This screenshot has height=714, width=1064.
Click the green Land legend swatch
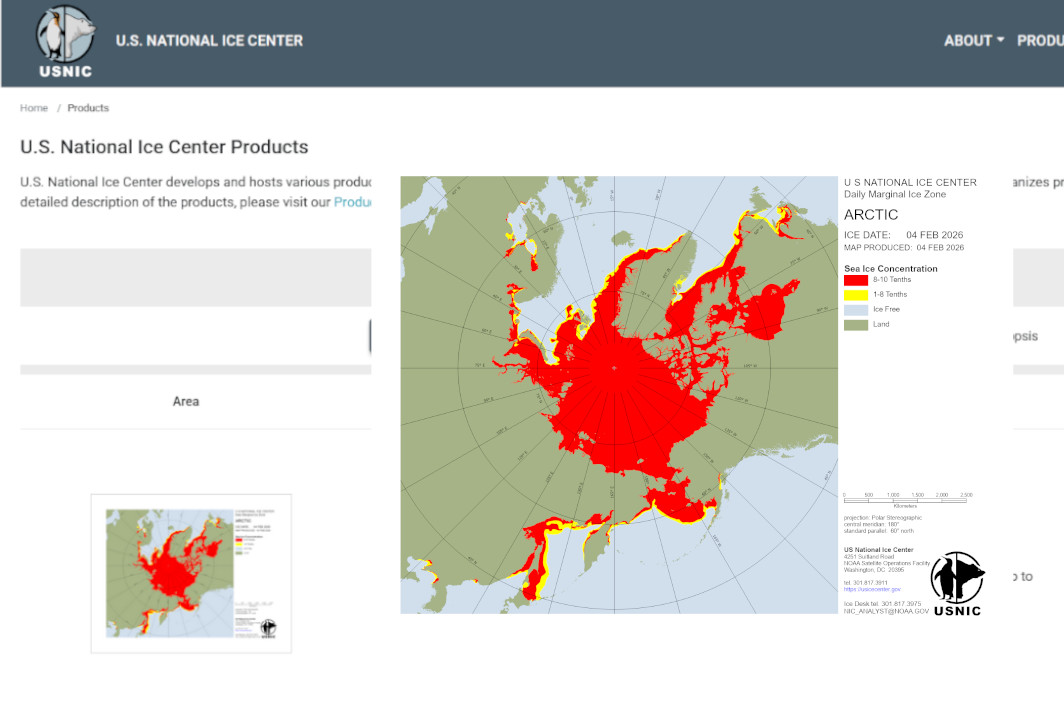[856, 324]
